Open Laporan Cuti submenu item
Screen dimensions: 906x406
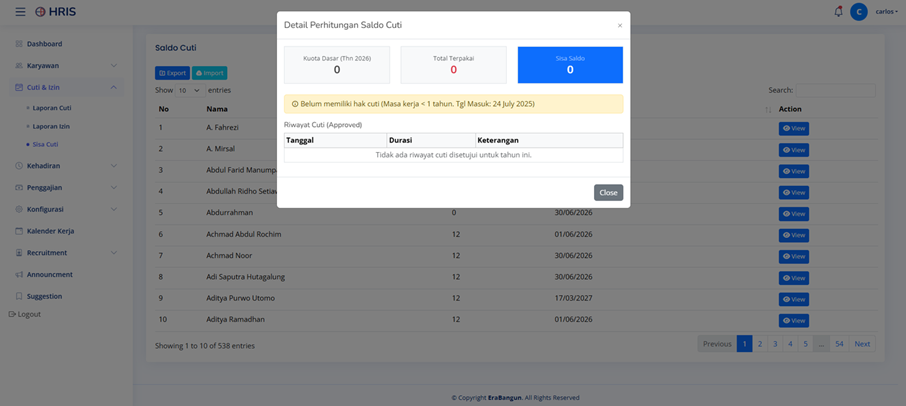52,108
